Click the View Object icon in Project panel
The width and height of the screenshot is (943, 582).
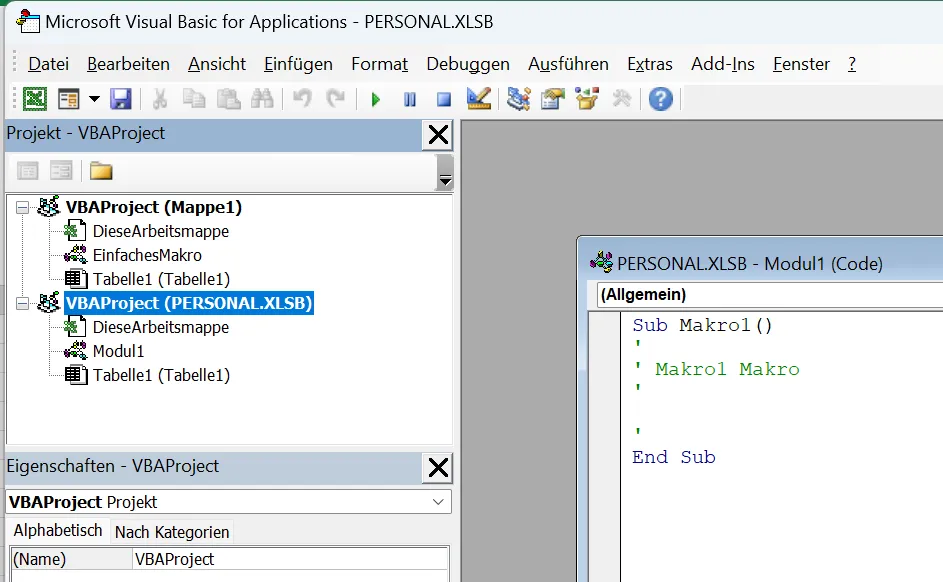coord(61,171)
